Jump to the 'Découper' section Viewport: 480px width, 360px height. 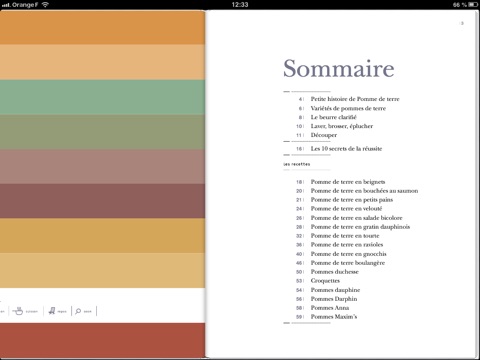tap(324, 135)
